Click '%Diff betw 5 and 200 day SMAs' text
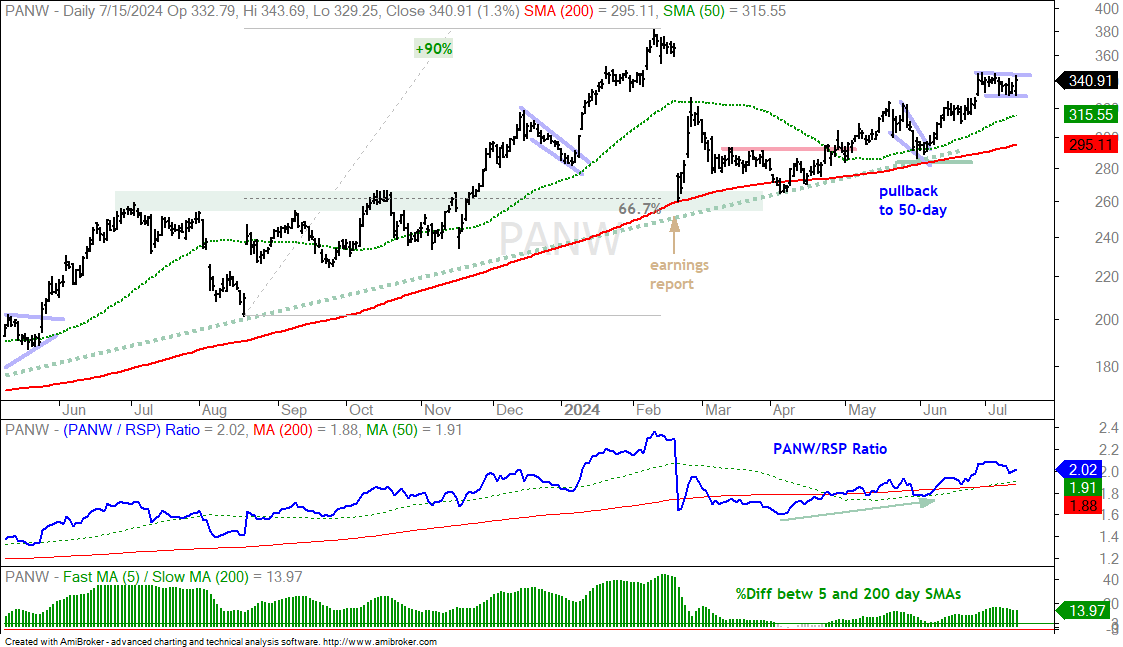 tap(848, 594)
